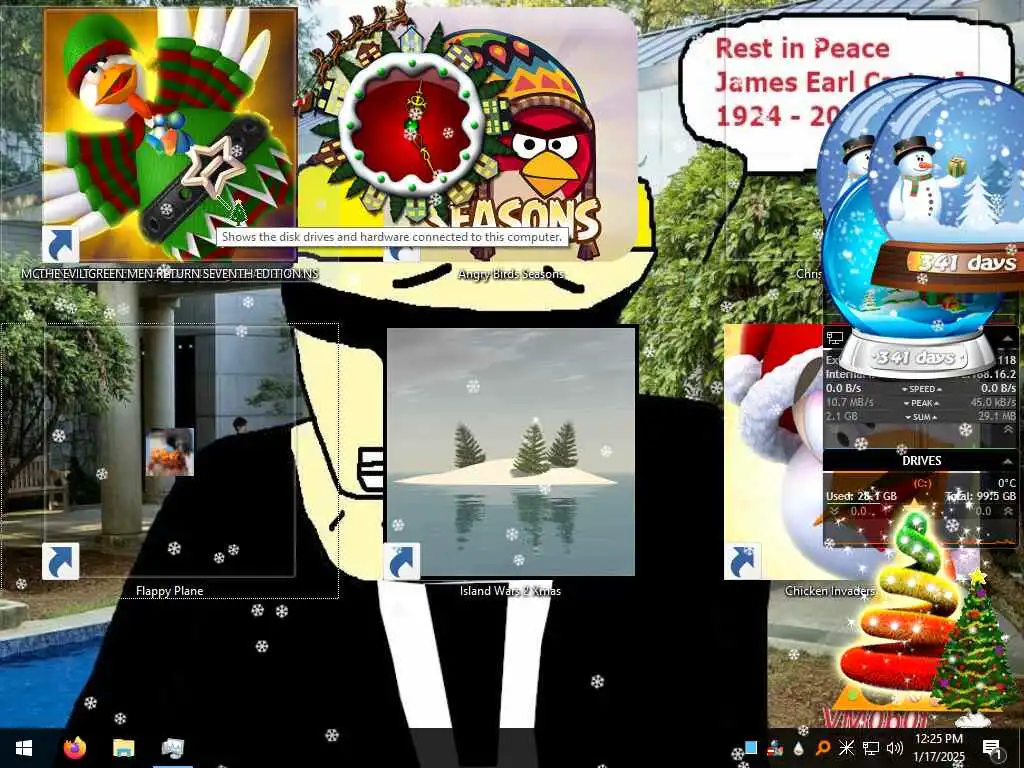Click the light blue square tray icon
The width and height of the screenshot is (1024, 768).
click(750, 748)
